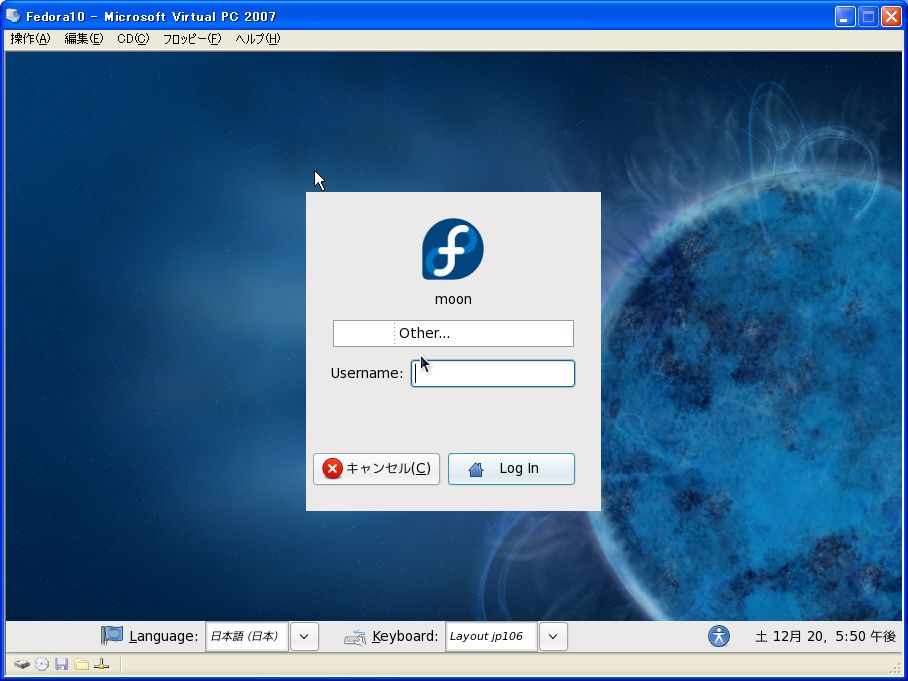Maximize the Virtual PC window

pyautogui.click(x=868, y=17)
